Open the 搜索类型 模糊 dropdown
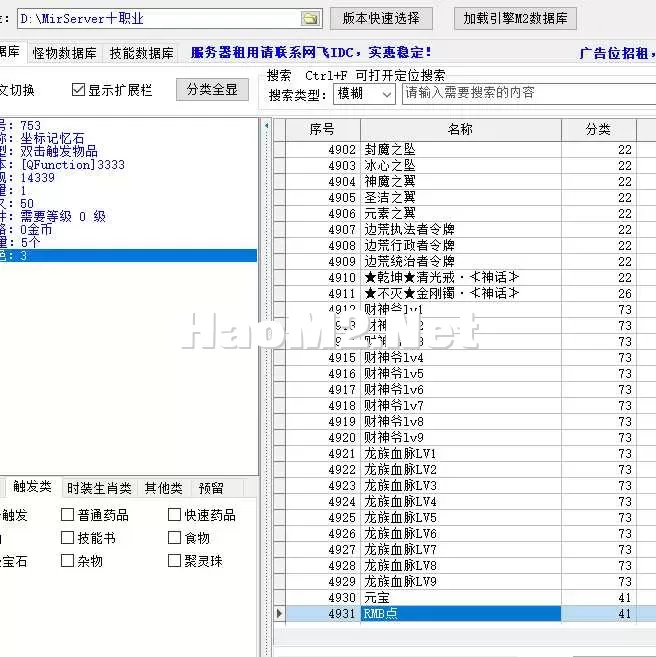This screenshot has width=656, height=657. [364, 94]
